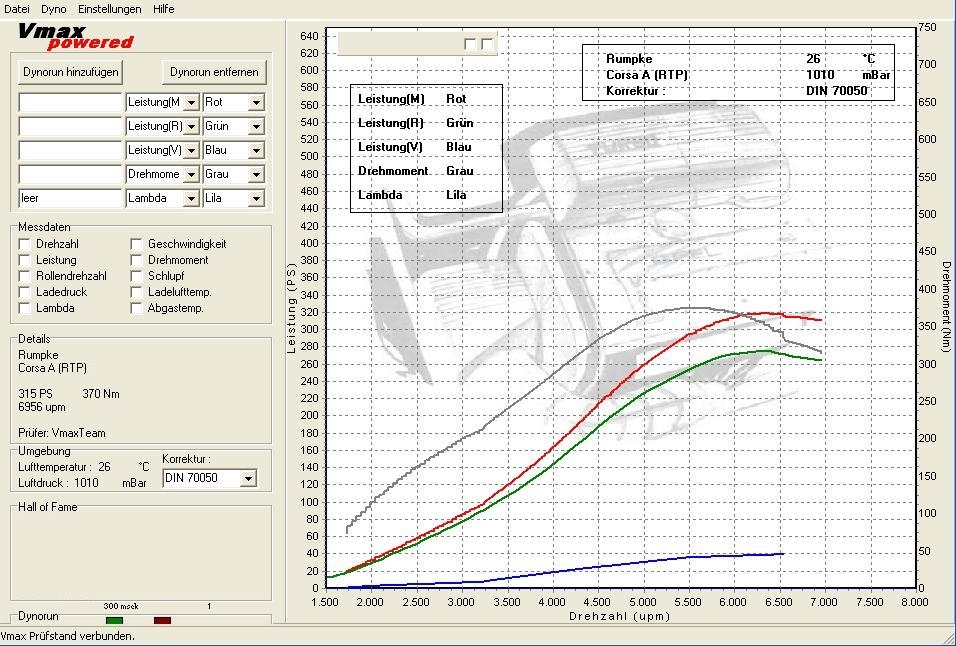Click the input field containing 'leer'
The image size is (956, 646).
pyautogui.click(x=70, y=198)
